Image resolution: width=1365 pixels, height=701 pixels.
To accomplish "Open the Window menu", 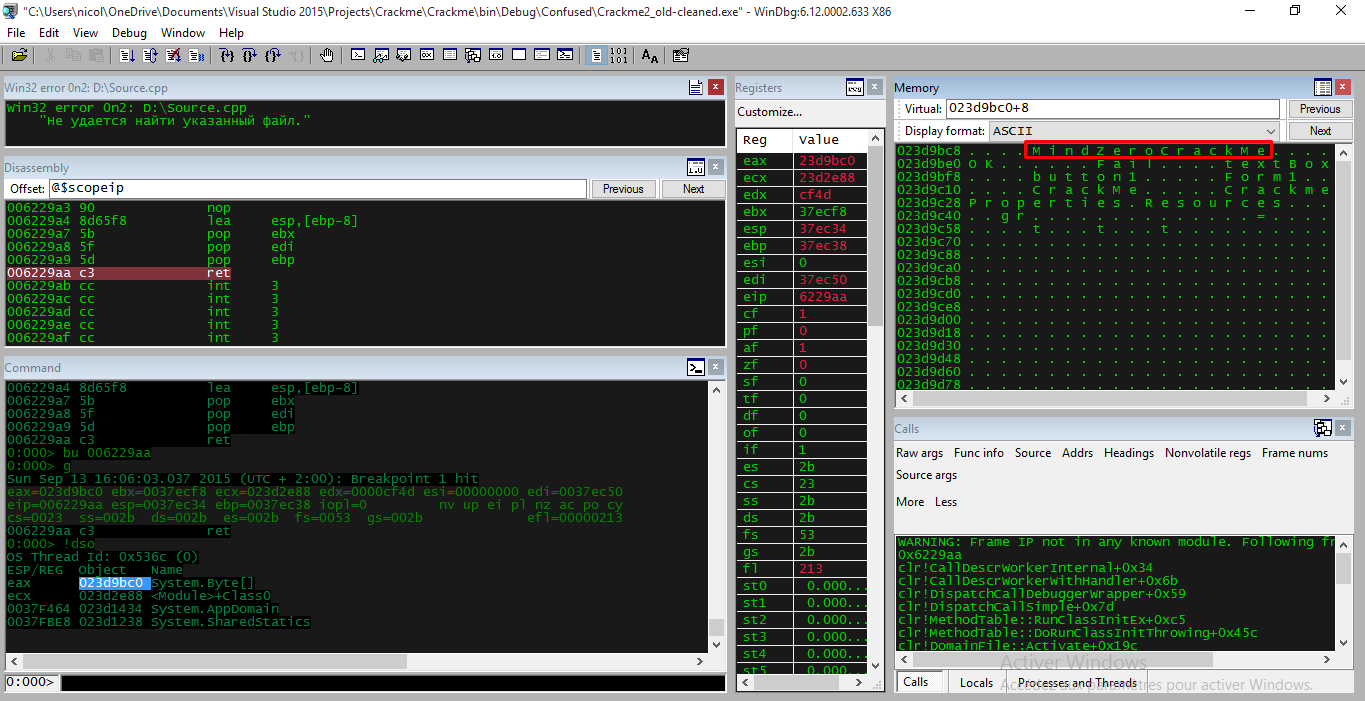I will (x=183, y=33).
